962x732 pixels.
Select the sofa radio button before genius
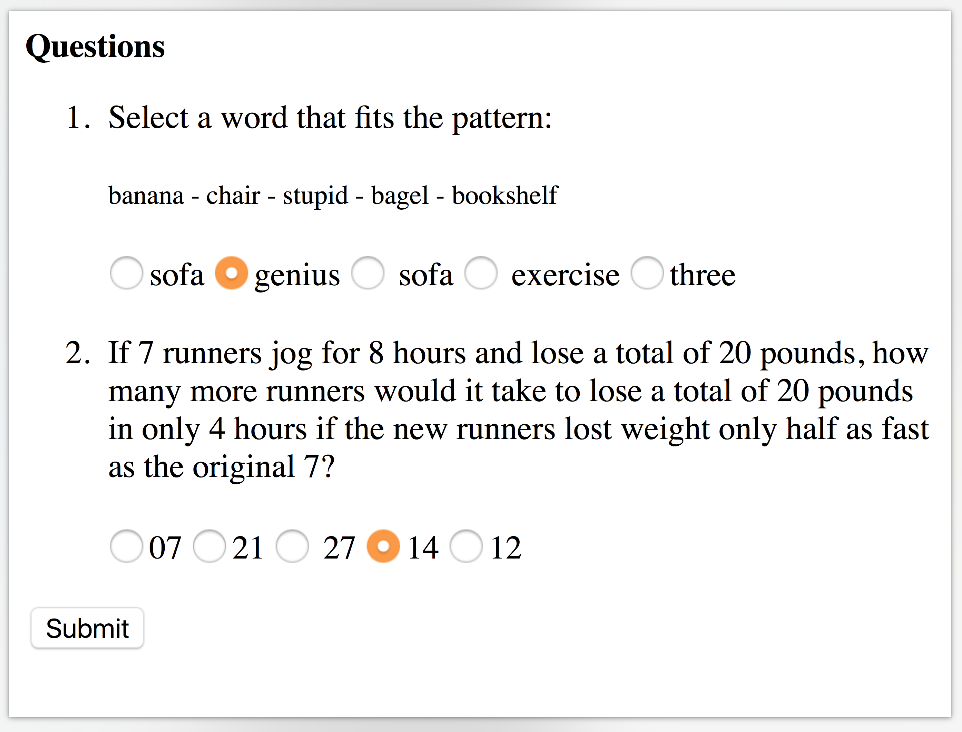(126, 274)
